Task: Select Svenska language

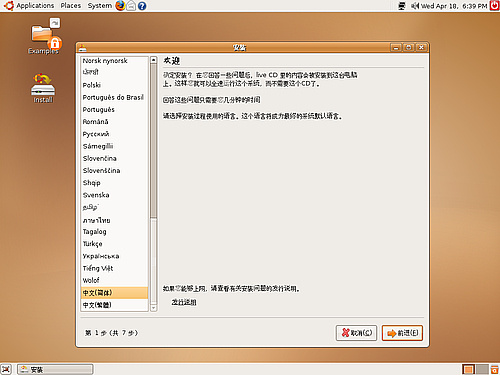Action: click(x=114, y=195)
